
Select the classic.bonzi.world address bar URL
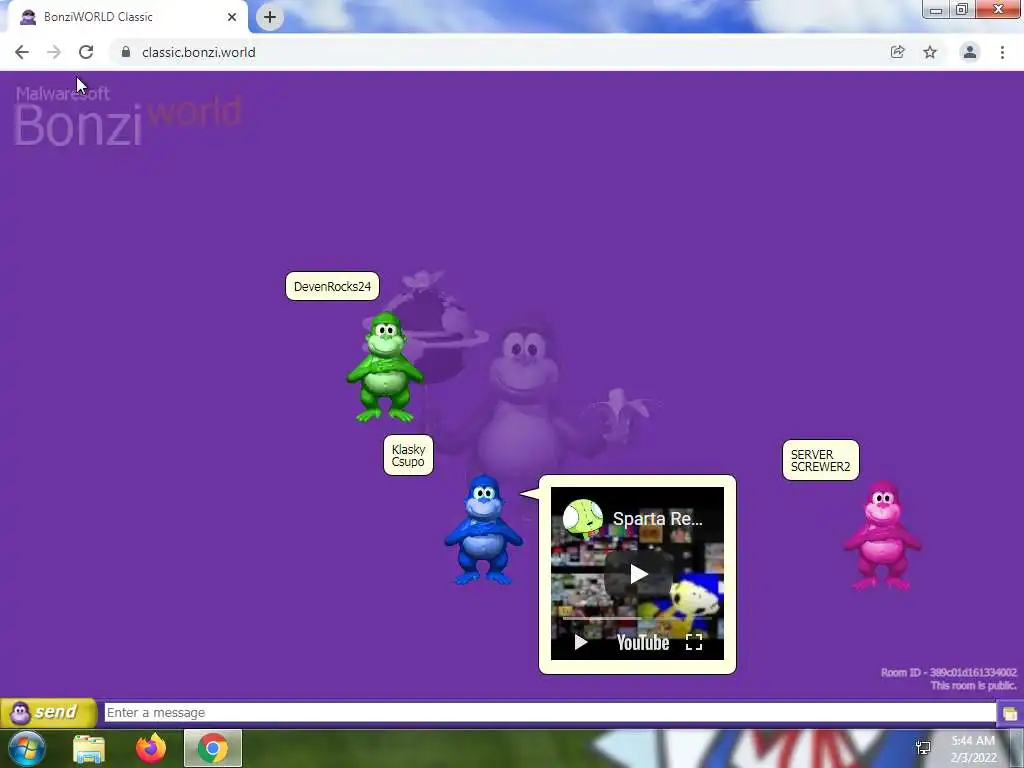pyautogui.click(x=199, y=52)
